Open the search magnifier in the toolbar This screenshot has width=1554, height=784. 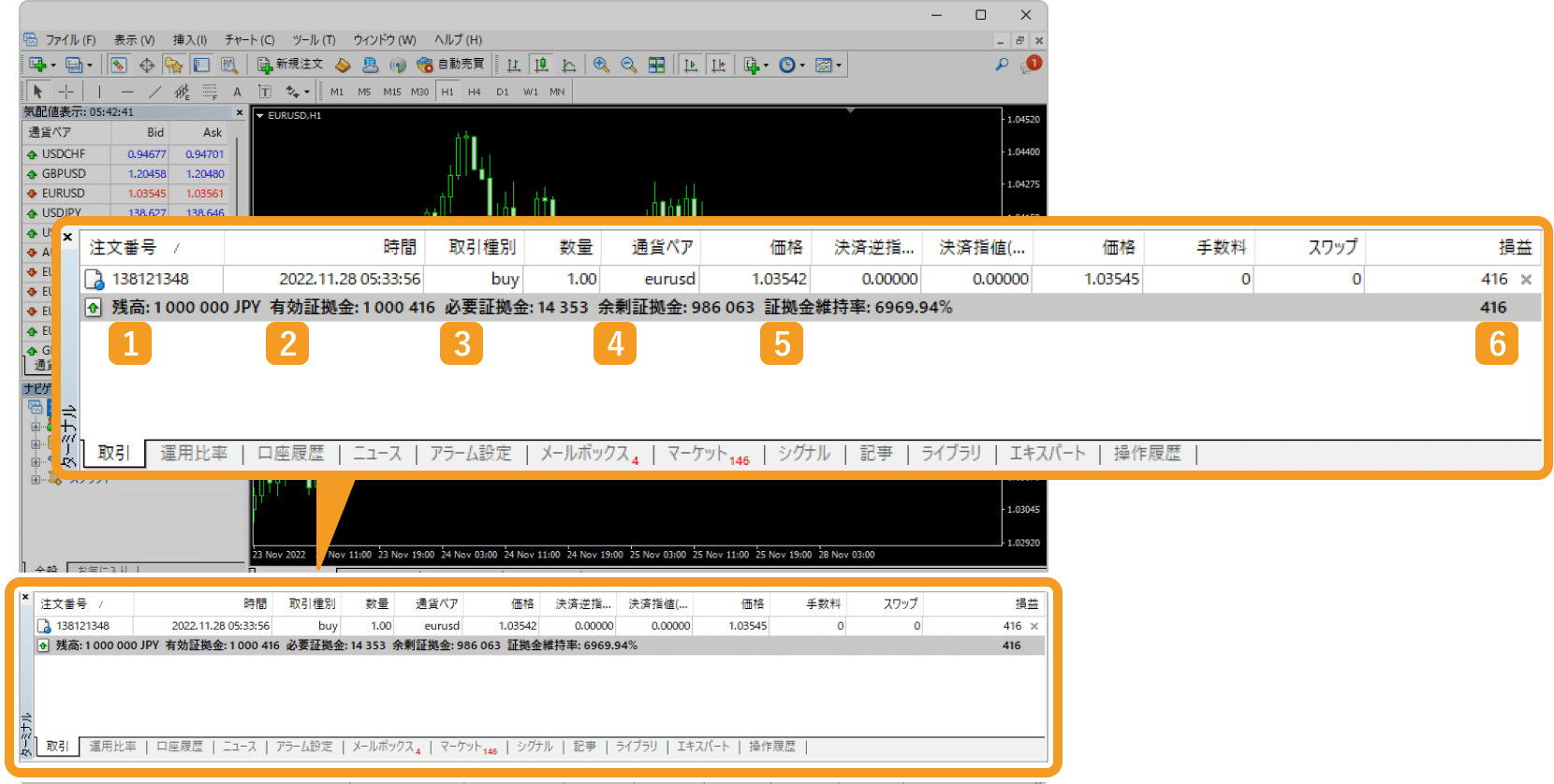(x=1002, y=65)
